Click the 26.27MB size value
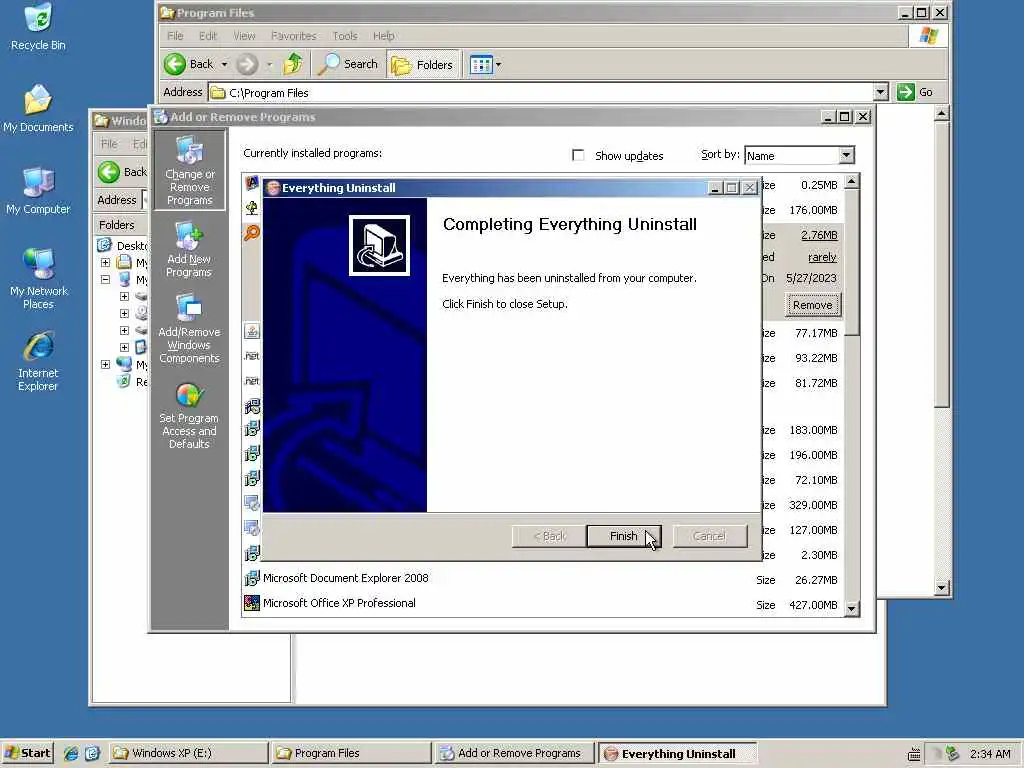 click(816, 580)
